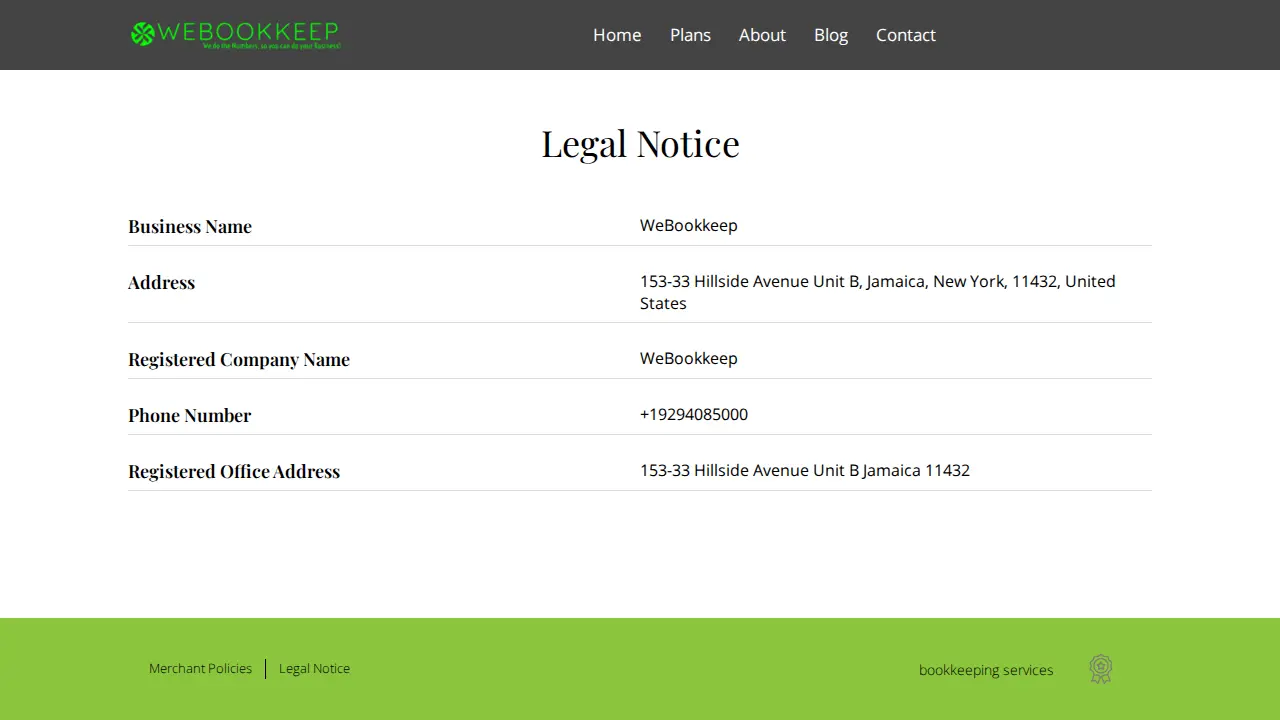Click the Business Name label
Image resolution: width=1280 pixels, height=720 pixels.
pos(190,226)
